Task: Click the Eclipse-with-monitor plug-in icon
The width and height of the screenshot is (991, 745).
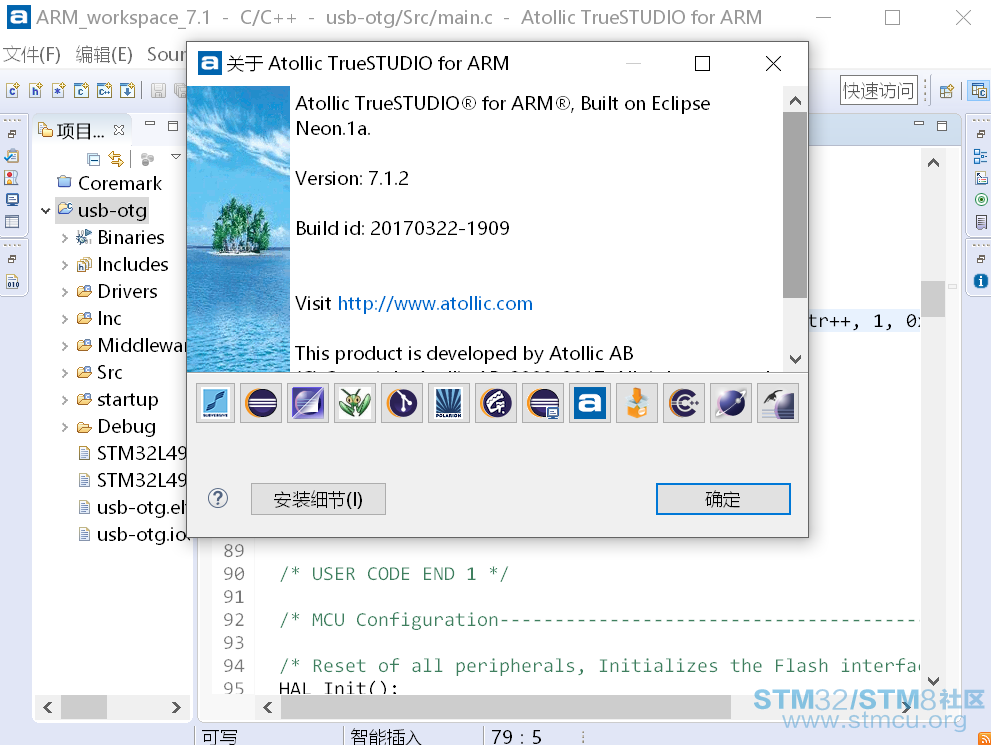Action: (x=543, y=403)
